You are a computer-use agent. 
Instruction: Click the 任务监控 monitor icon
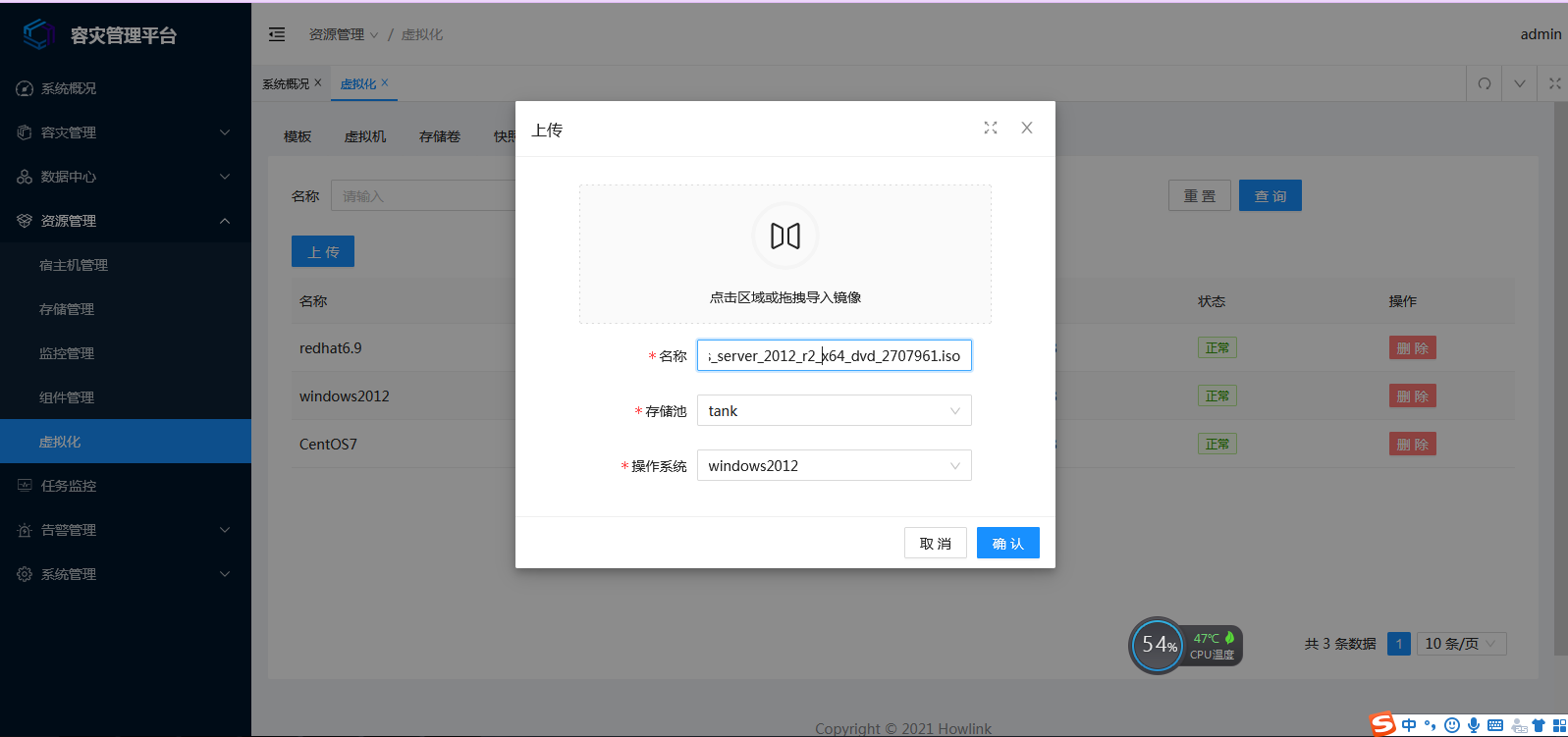25,486
